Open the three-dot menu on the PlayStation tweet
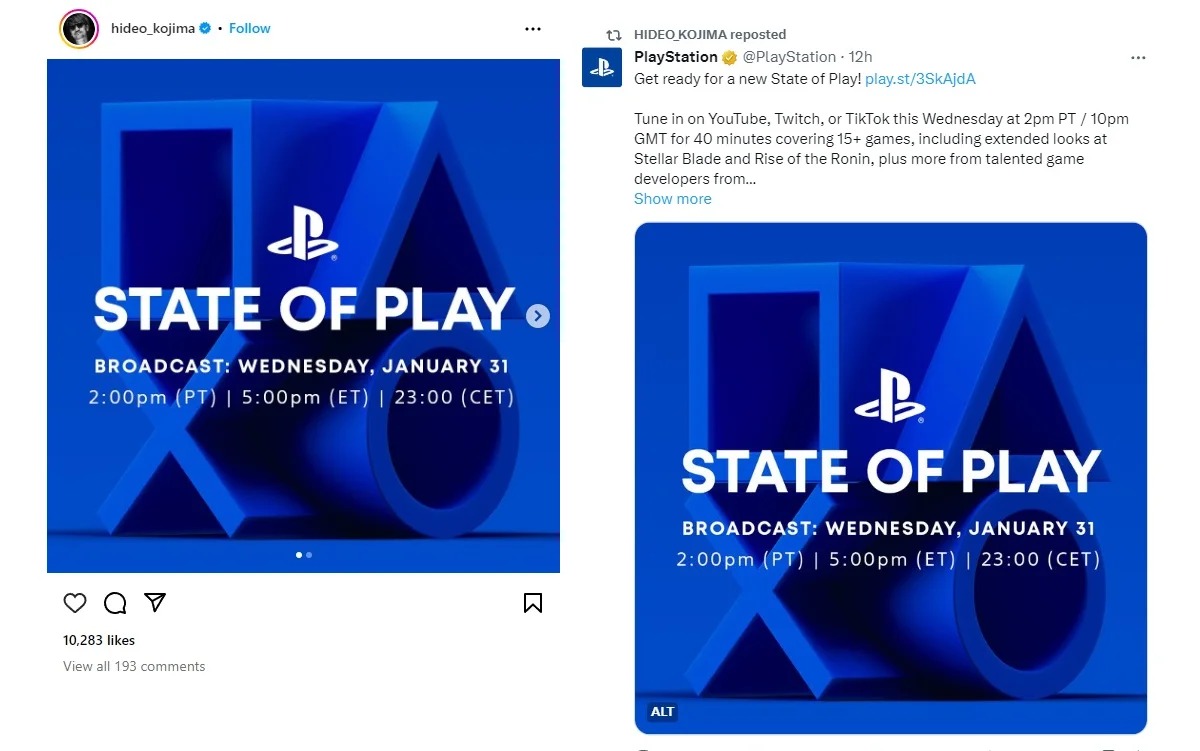Screen dimensions: 1200x751 1138,57
